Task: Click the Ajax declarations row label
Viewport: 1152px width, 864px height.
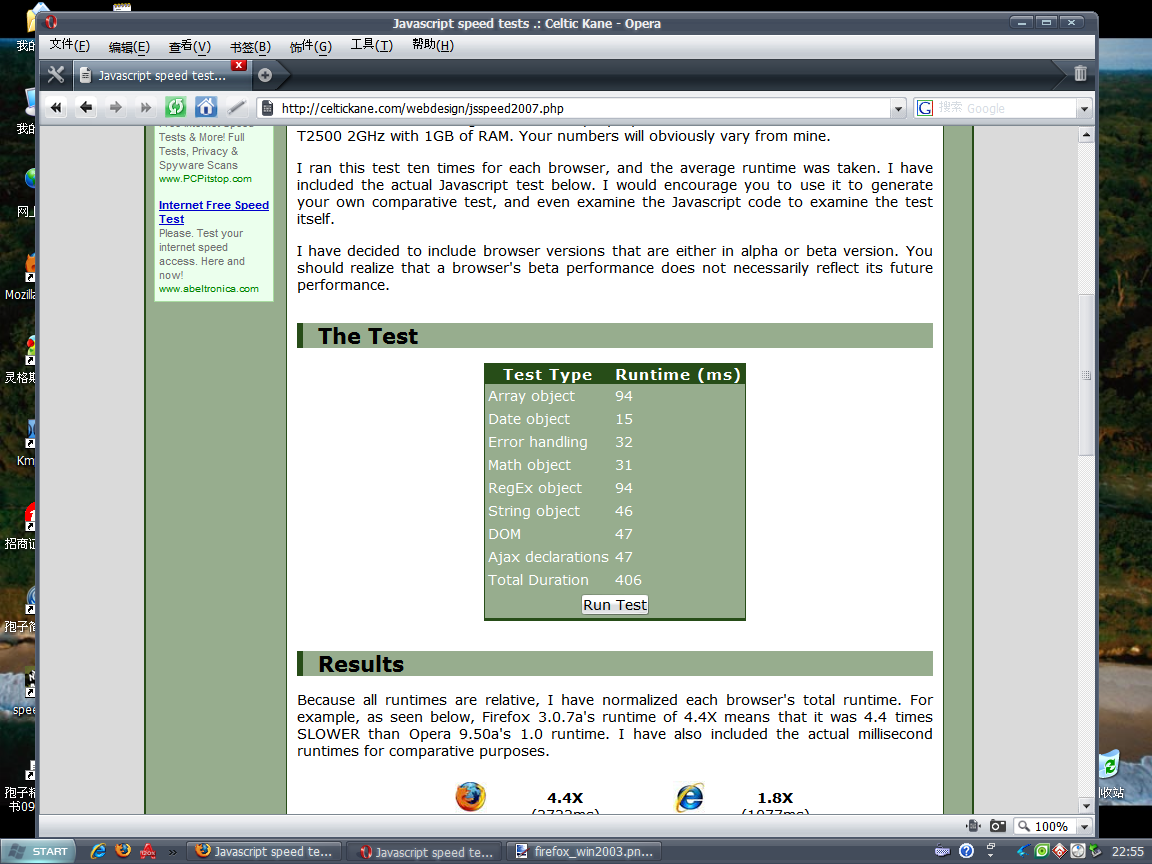Action: point(548,557)
